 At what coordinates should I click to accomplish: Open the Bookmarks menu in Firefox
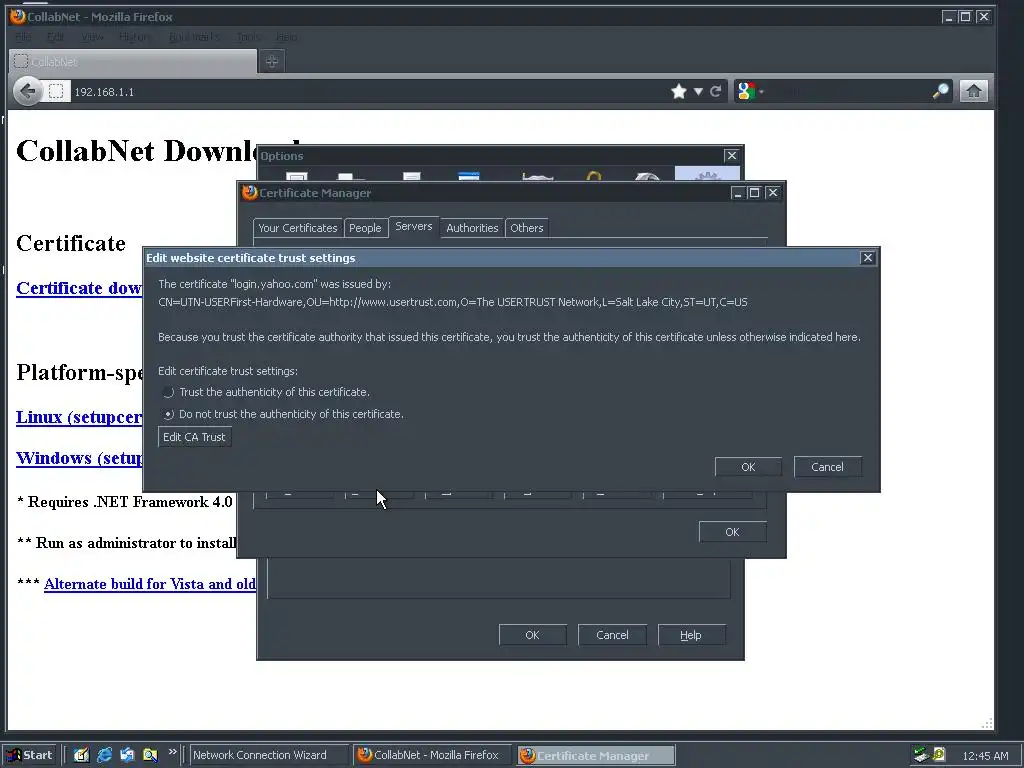[x=194, y=37]
